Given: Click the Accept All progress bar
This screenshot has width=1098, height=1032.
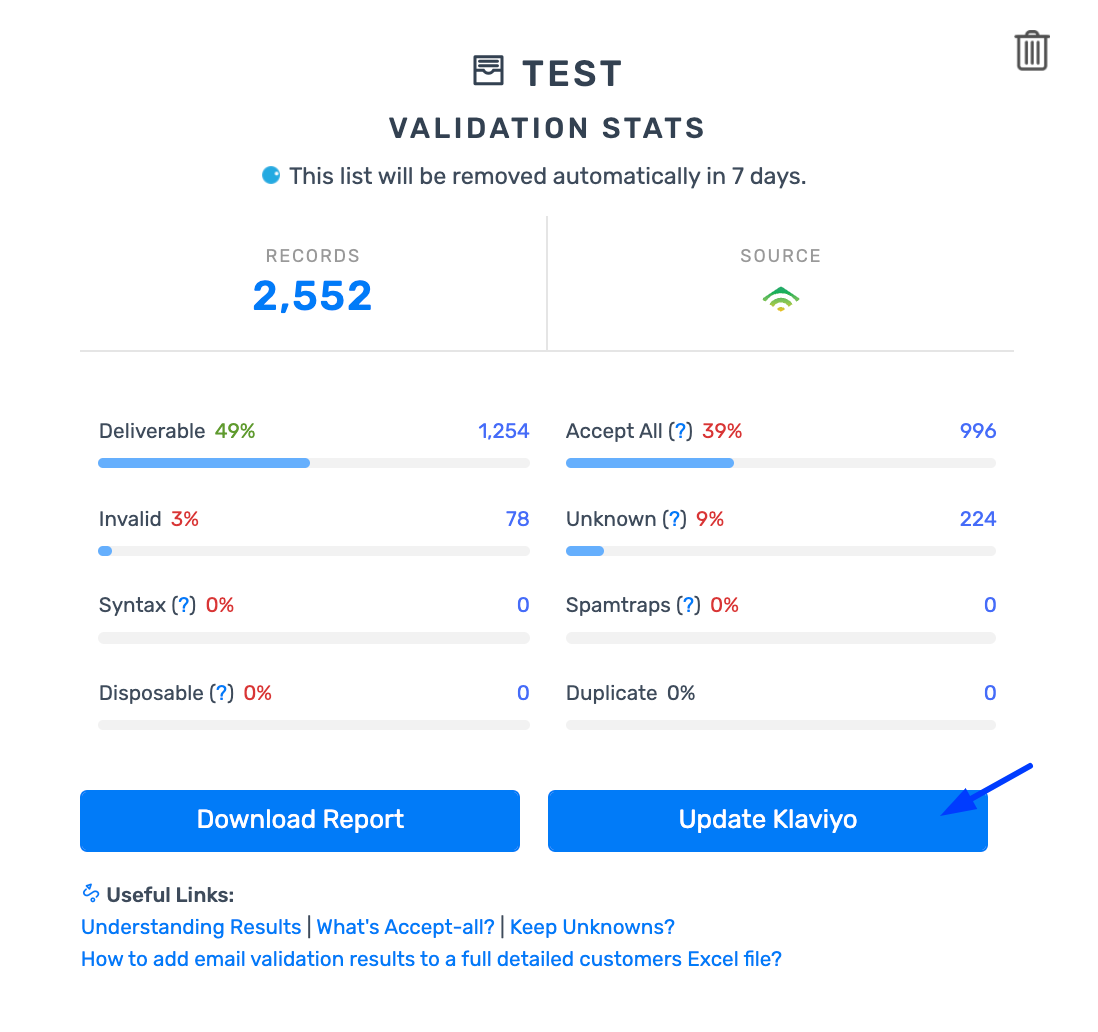Looking at the screenshot, I should pos(781,463).
